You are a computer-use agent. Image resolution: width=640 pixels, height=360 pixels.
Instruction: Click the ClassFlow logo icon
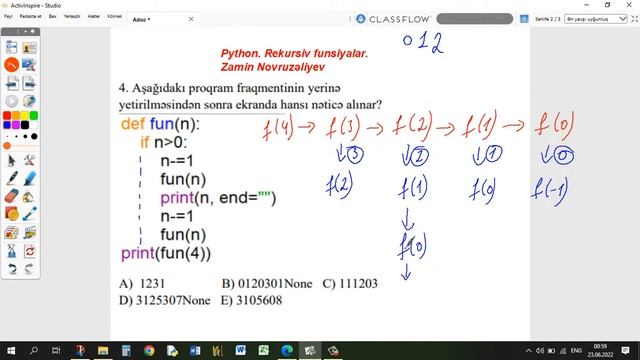point(361,19)
